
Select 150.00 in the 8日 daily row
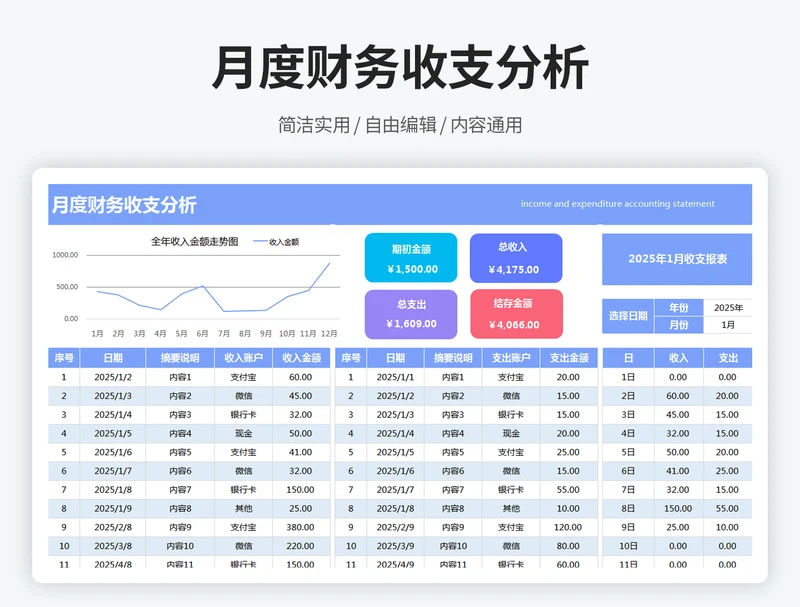click(x=678, y=509)
